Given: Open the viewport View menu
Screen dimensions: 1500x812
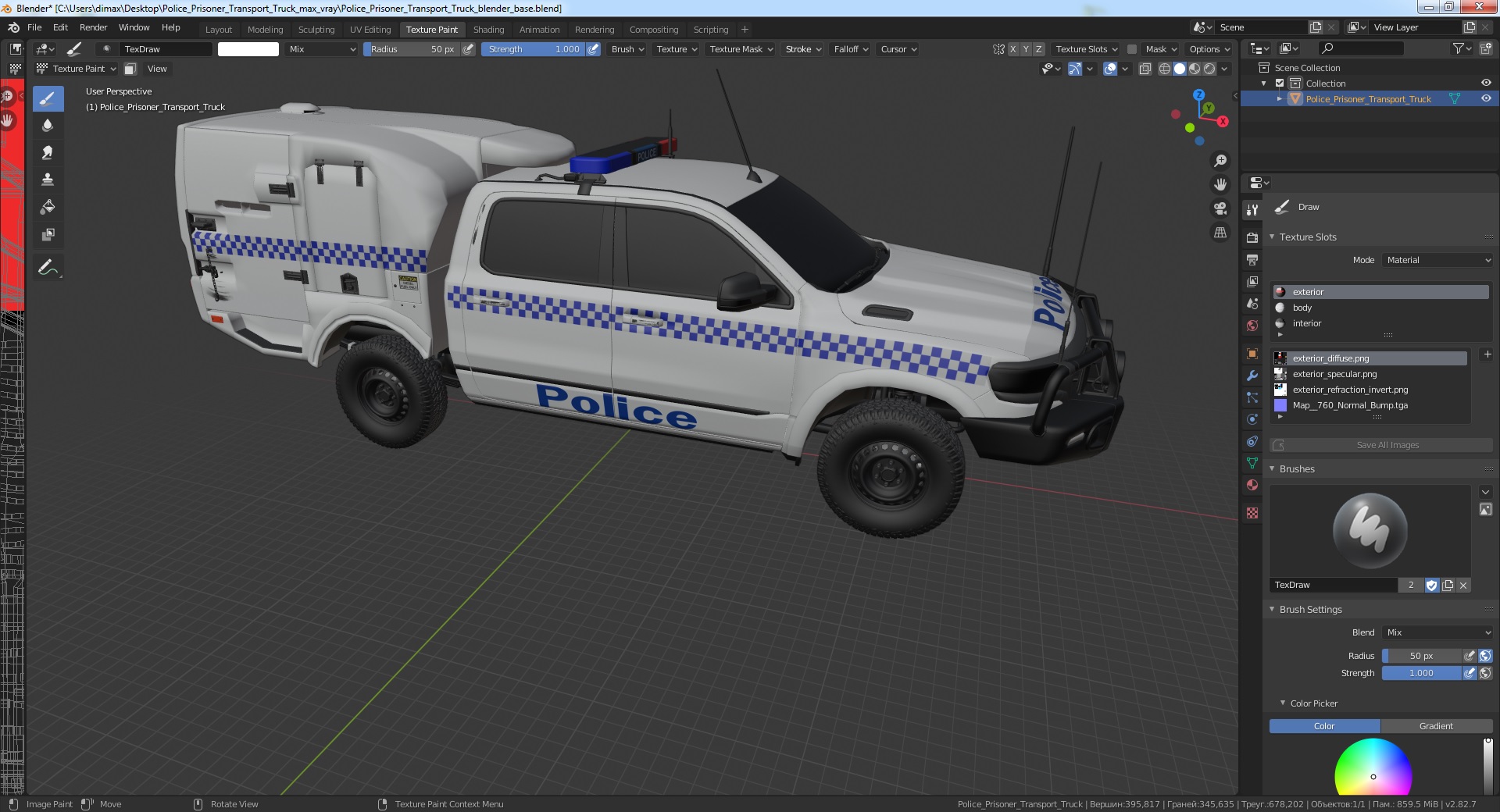Looking at the screenshot, I should [157, 69].
